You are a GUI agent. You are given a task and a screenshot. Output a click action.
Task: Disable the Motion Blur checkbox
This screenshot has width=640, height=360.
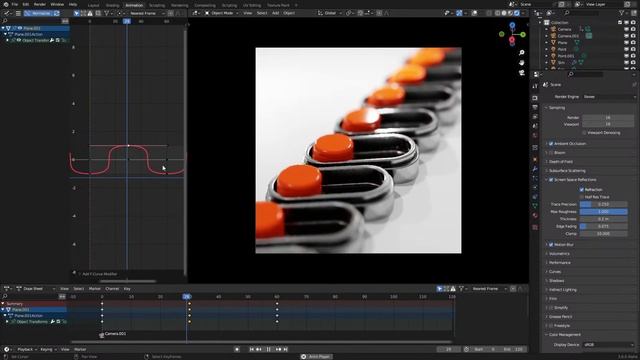[x=551, y=244]
